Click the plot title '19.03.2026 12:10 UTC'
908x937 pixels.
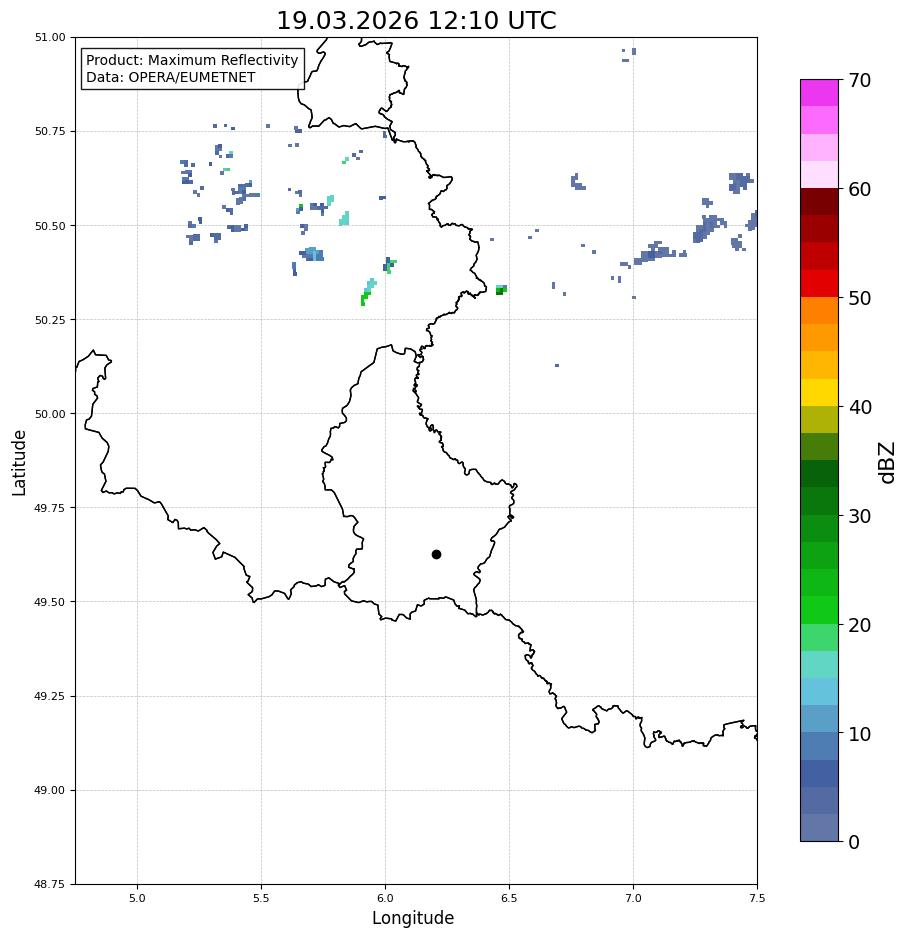(416, 20)
